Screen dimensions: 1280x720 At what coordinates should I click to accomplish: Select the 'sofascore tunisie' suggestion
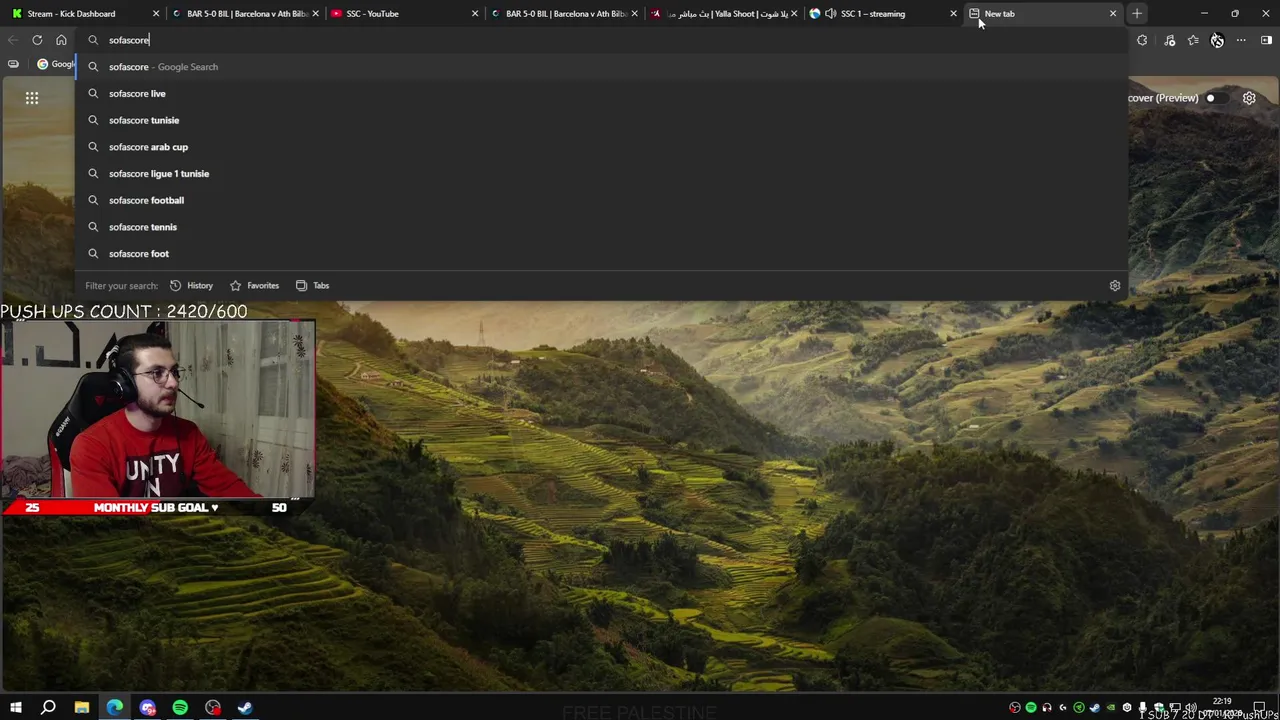[601, 120]
